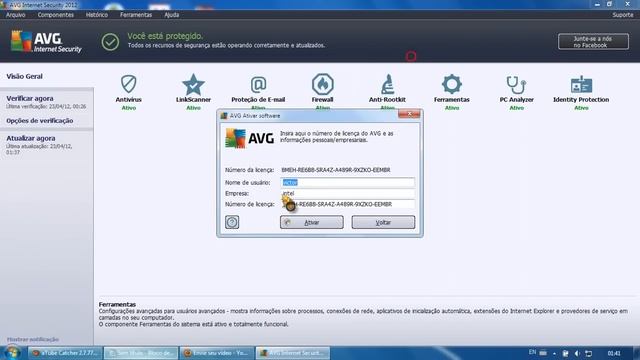Open the Ferramentas gear component
Image resolution: width=640 pixels, height=360 pixels.
click(x=451, y=88)
